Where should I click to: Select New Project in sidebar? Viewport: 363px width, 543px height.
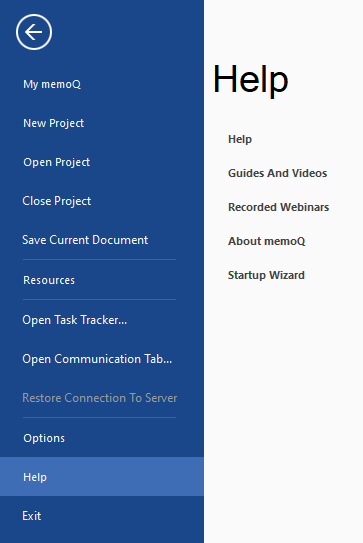tap(53, 123)
